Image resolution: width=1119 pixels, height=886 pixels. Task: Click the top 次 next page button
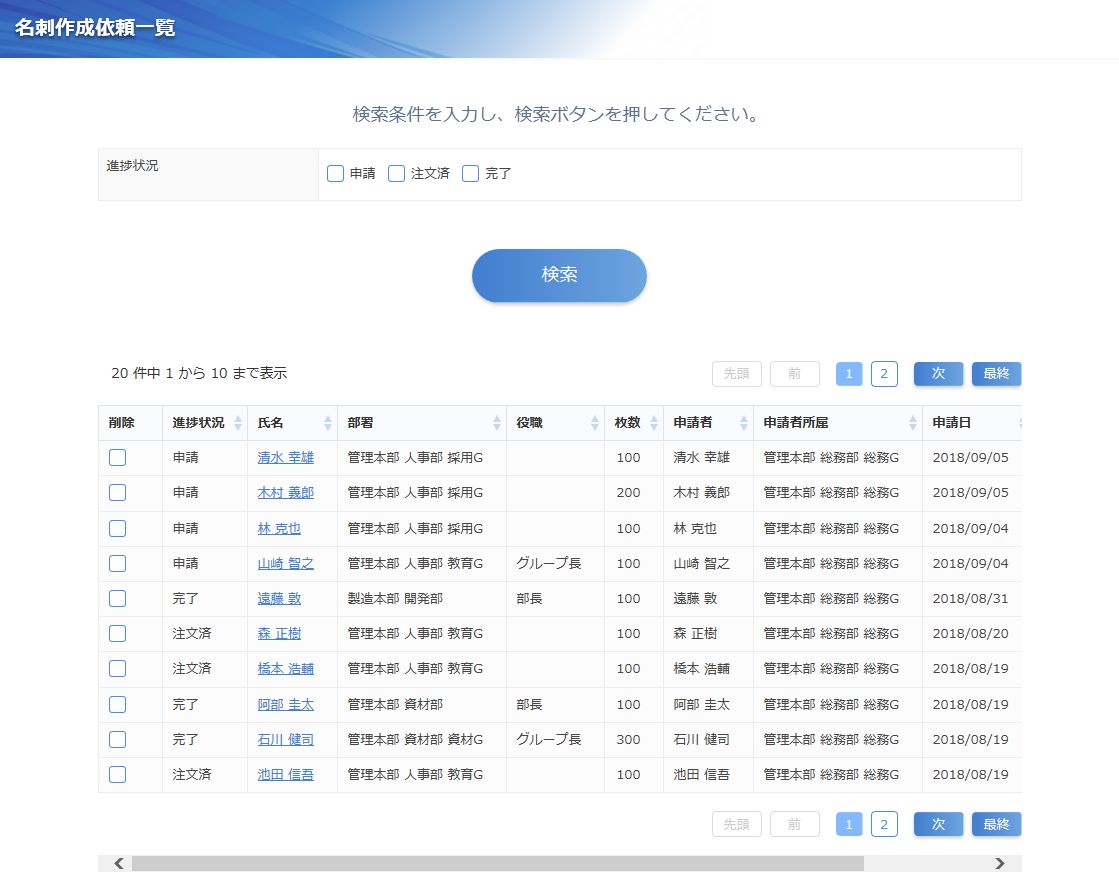[x=938, y=374]
